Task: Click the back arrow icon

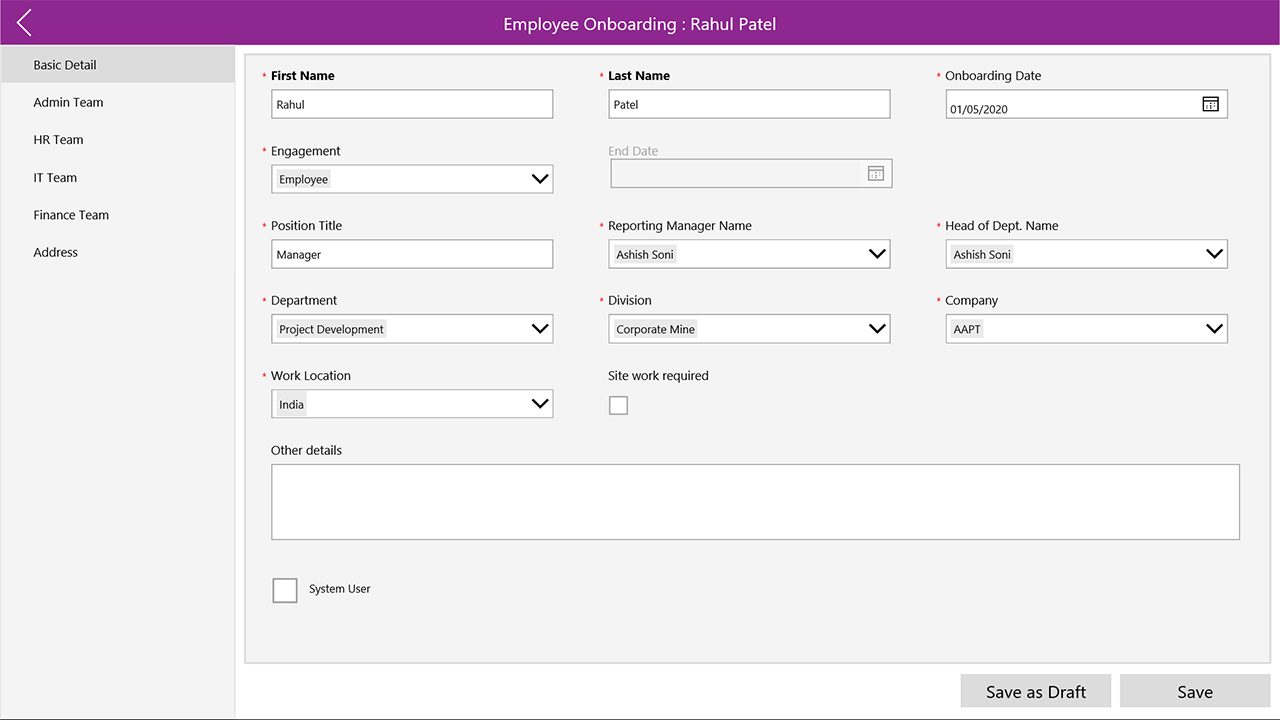Action: pyautogui.click(x=24, y=23)
